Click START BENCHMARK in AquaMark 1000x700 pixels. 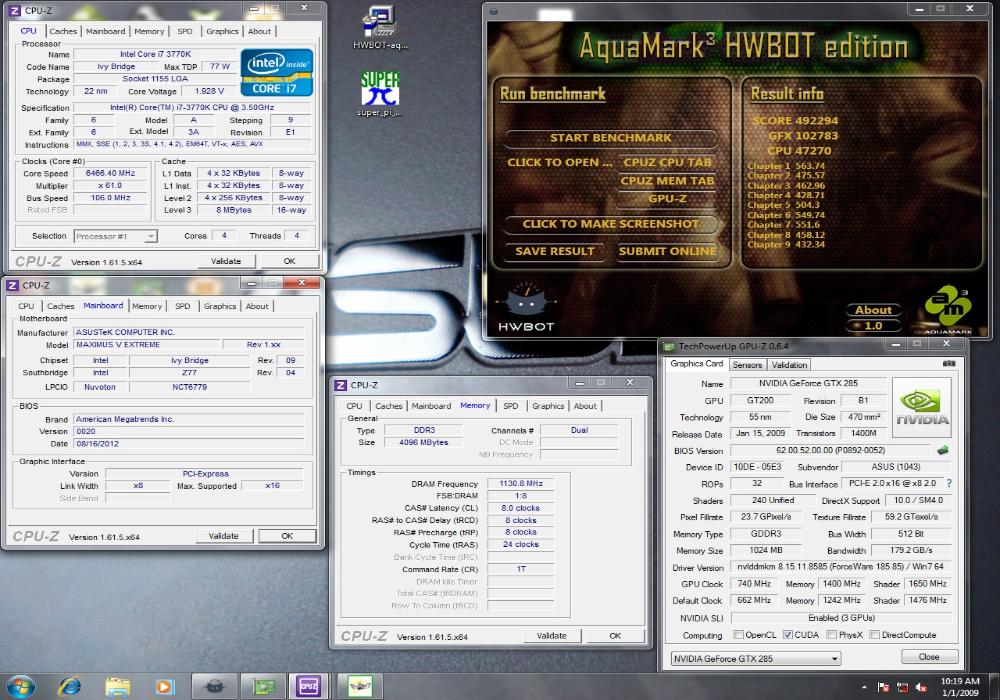coord(610,138)
